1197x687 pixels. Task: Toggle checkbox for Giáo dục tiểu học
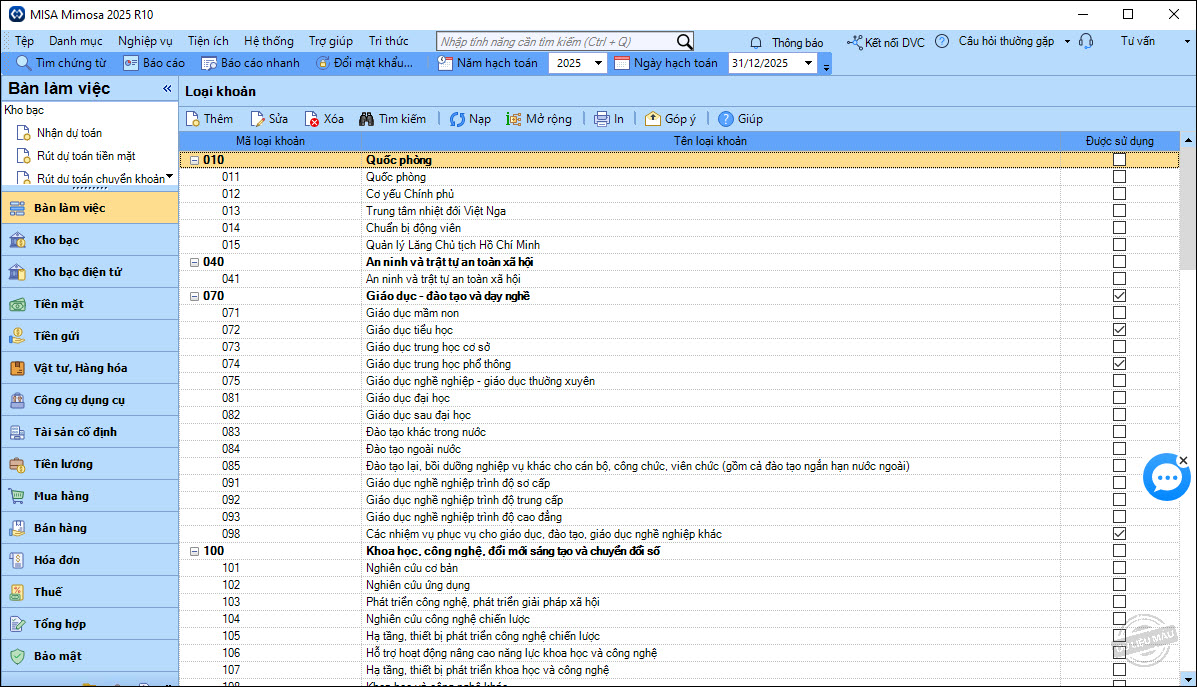[x=1119, y=330]
